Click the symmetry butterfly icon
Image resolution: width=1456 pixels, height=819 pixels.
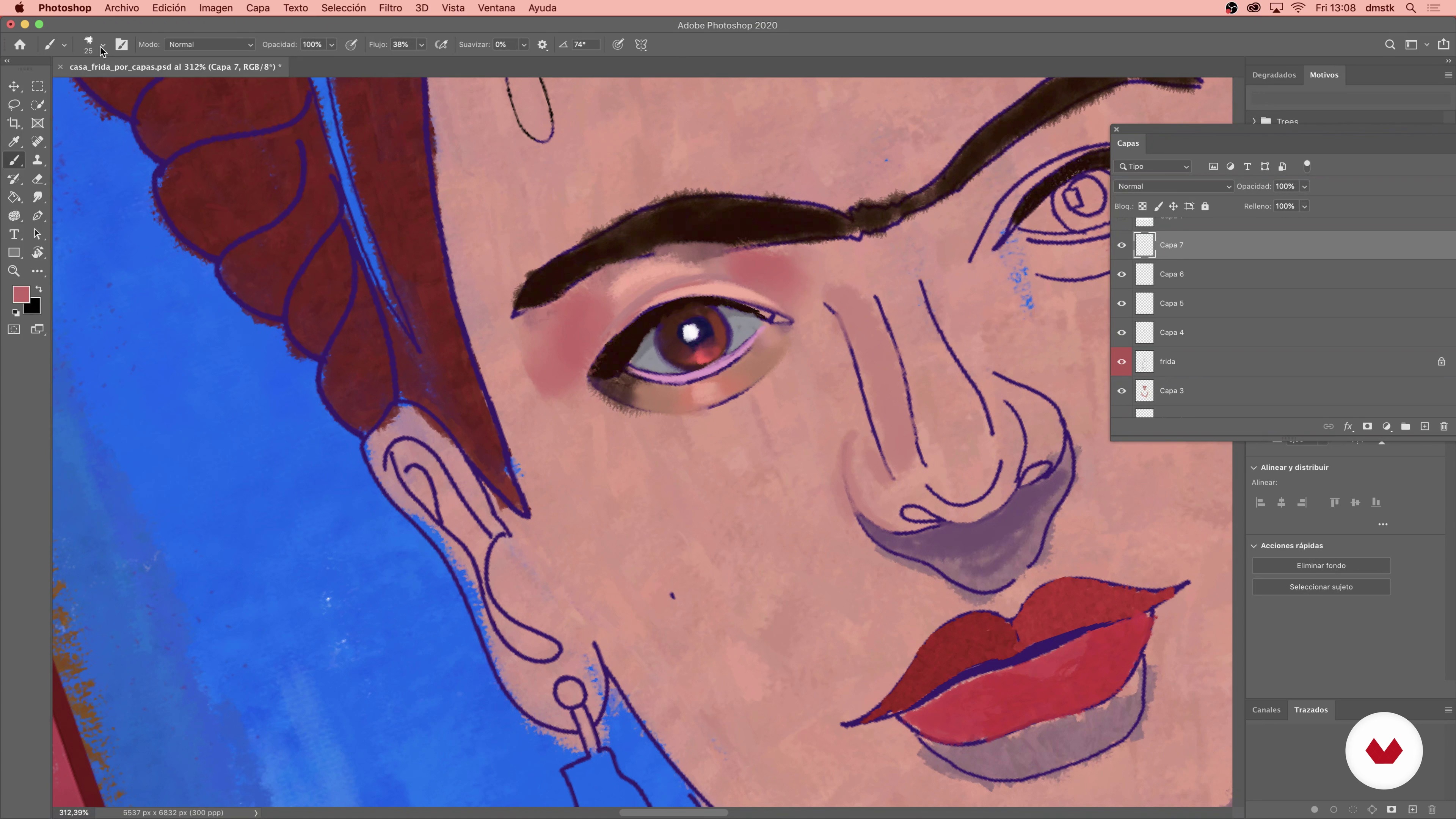pyautogui.click(x=641, y=45)
